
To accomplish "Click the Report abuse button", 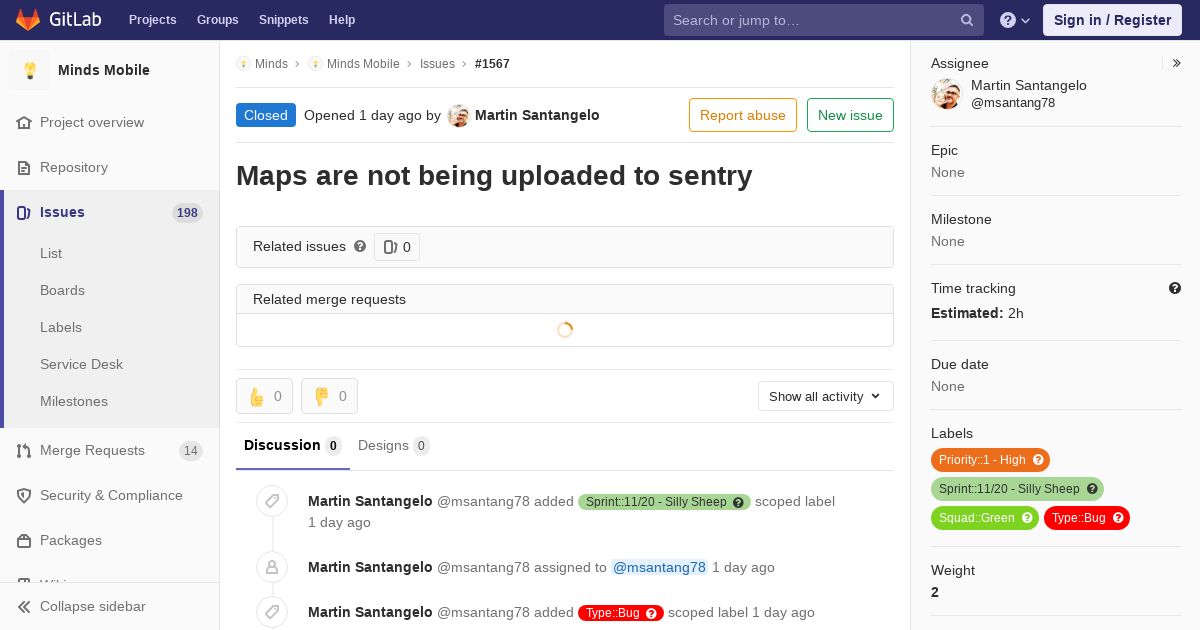I will pyautogui.click(x=743, y=115).
